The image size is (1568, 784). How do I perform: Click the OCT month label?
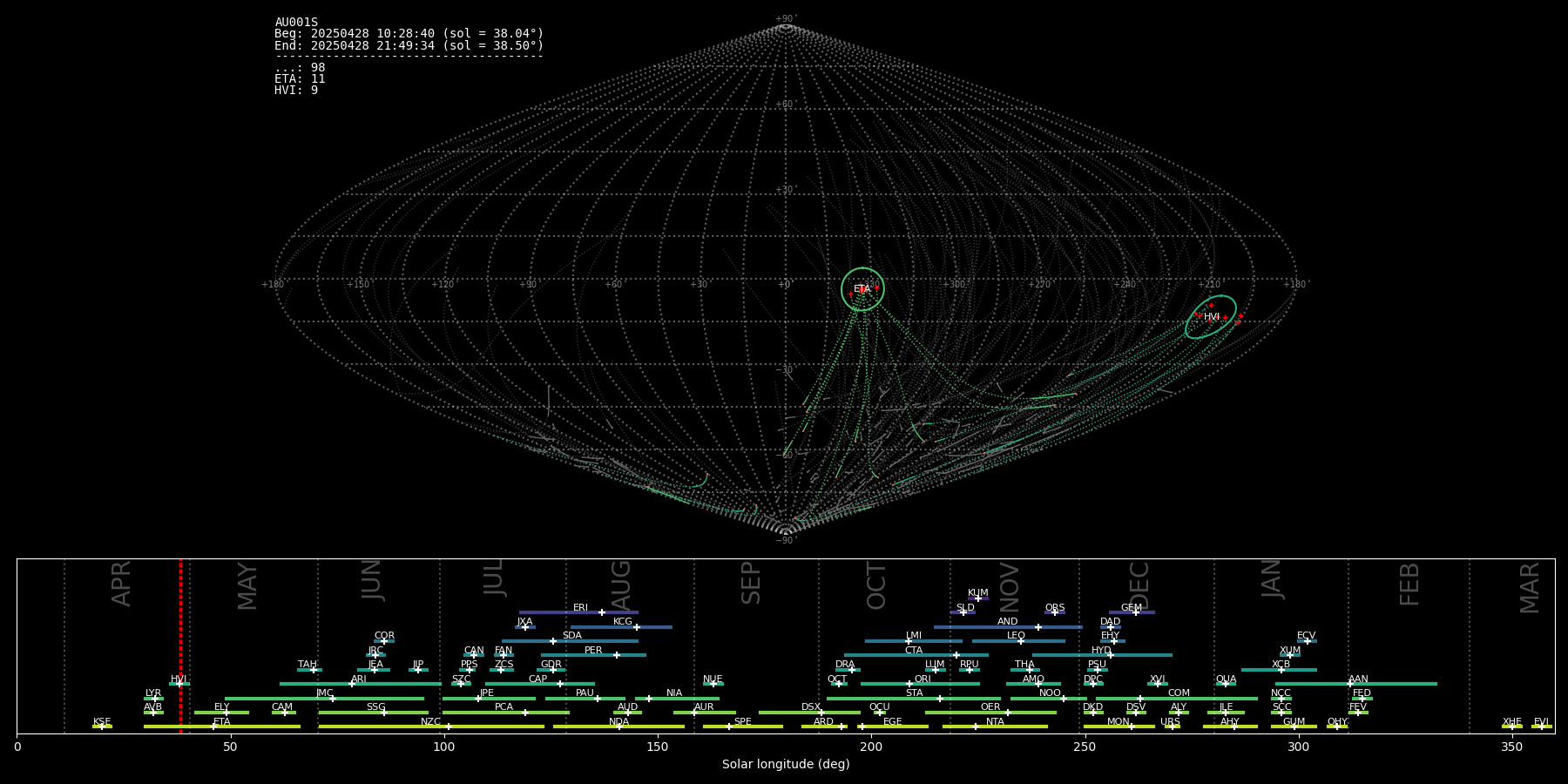(876, 586)
